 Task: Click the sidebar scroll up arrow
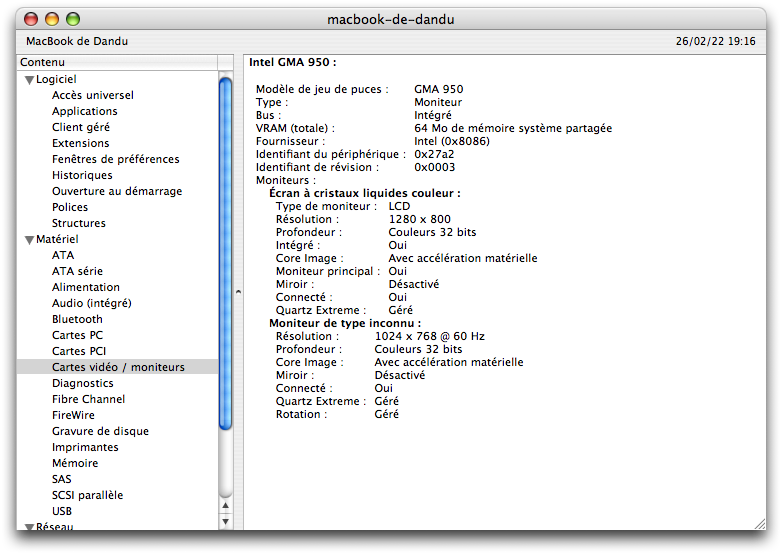coord(225,506)
